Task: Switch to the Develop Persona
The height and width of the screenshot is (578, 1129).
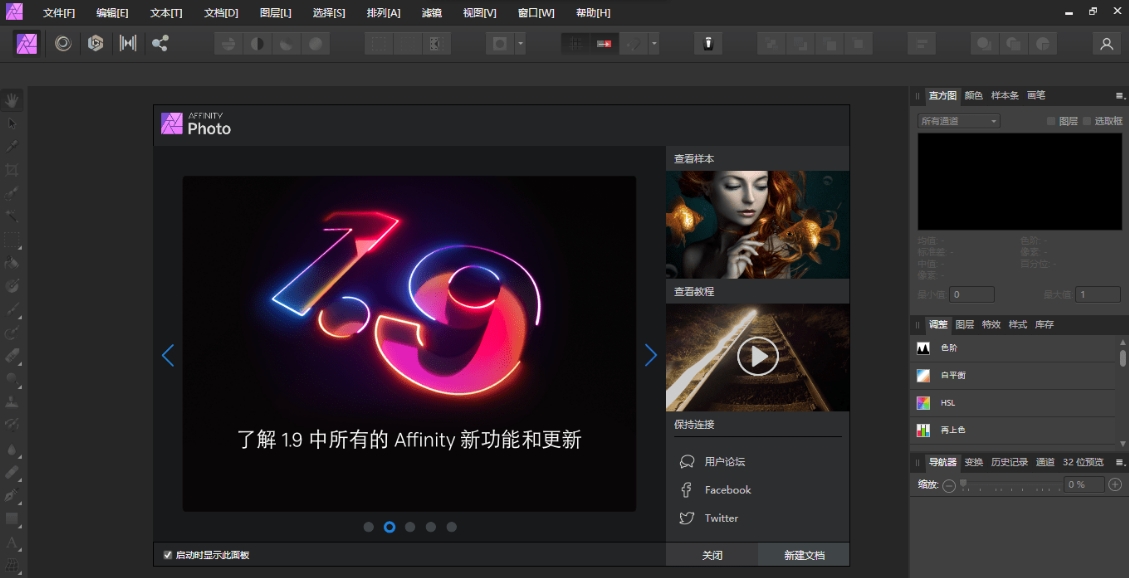Action: click(96, 43)
